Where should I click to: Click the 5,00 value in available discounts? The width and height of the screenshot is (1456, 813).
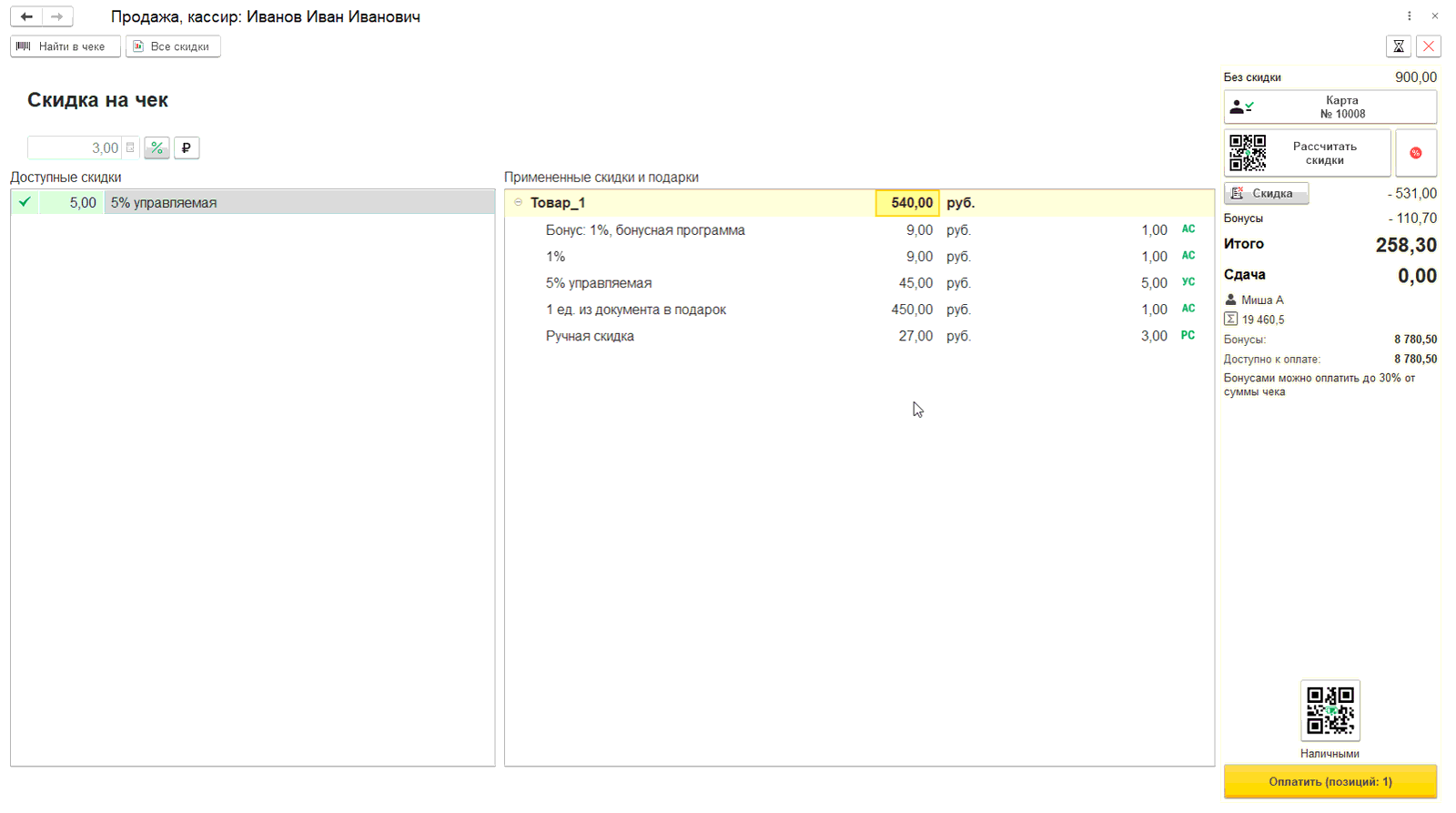[x=83, y=203]
